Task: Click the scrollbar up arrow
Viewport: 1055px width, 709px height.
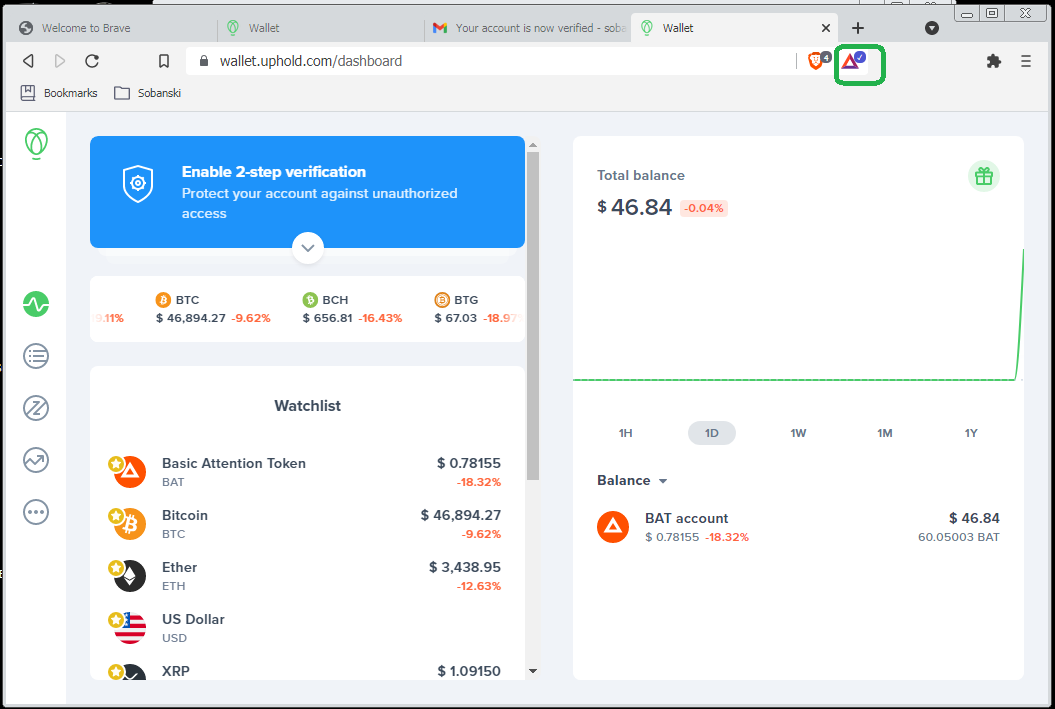Action: pos(533,145)
